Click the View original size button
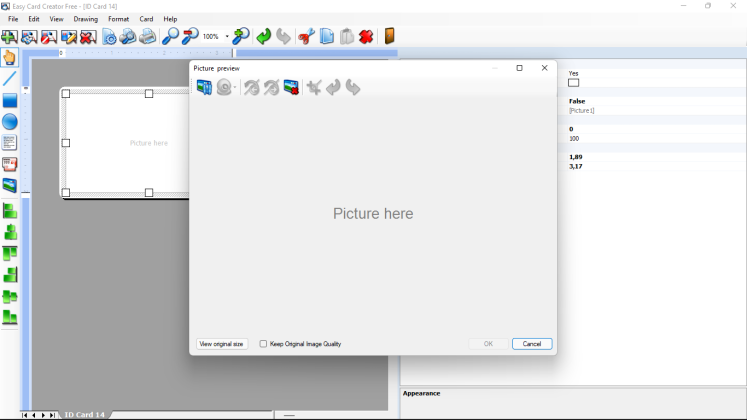Image resolution: width=747 pixels, height=420 pixels. [221, 344]
